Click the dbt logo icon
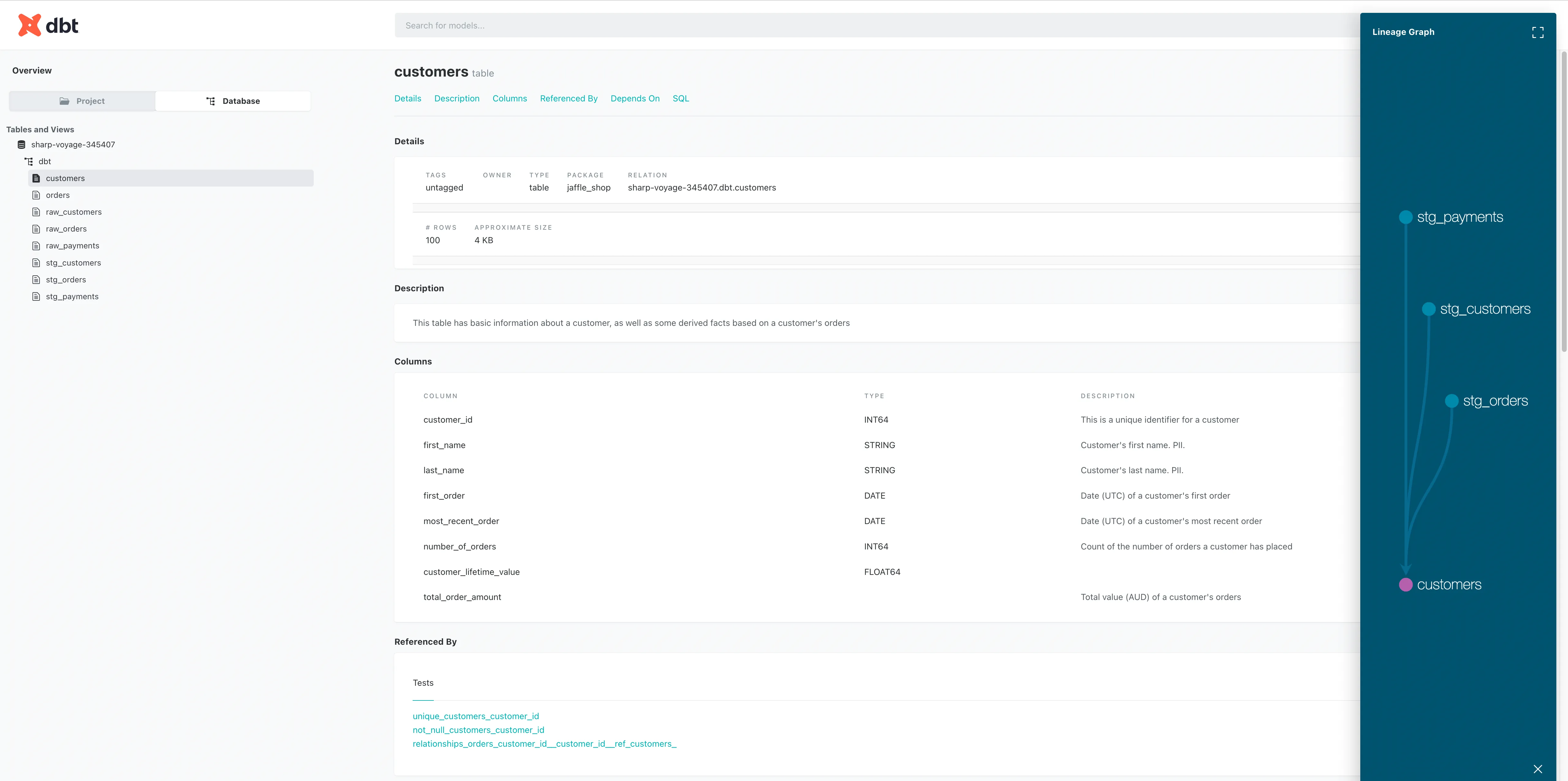The width and height of the screenshot is (1568, 781). [x=29, y=25]
